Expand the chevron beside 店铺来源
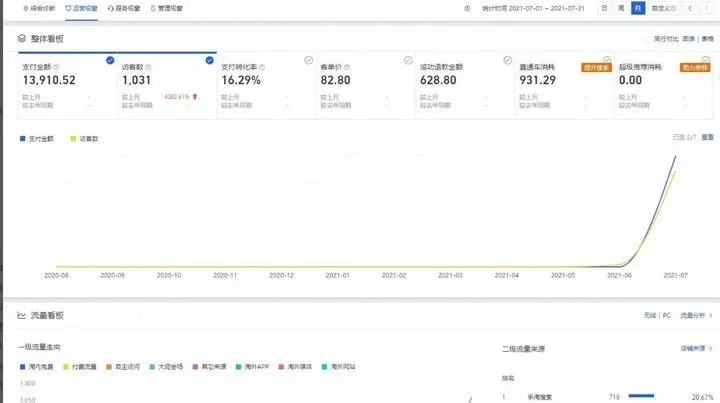 [711, 348]
